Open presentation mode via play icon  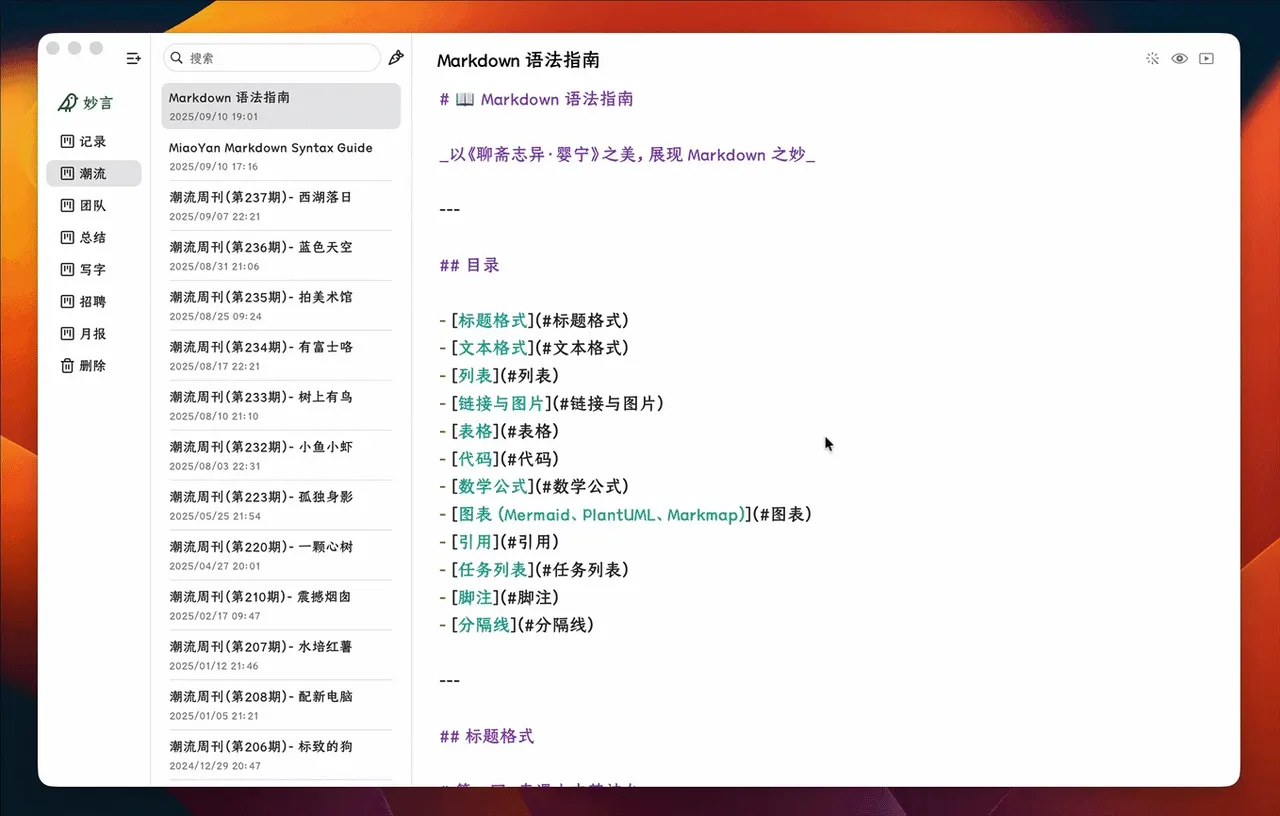1206,59
